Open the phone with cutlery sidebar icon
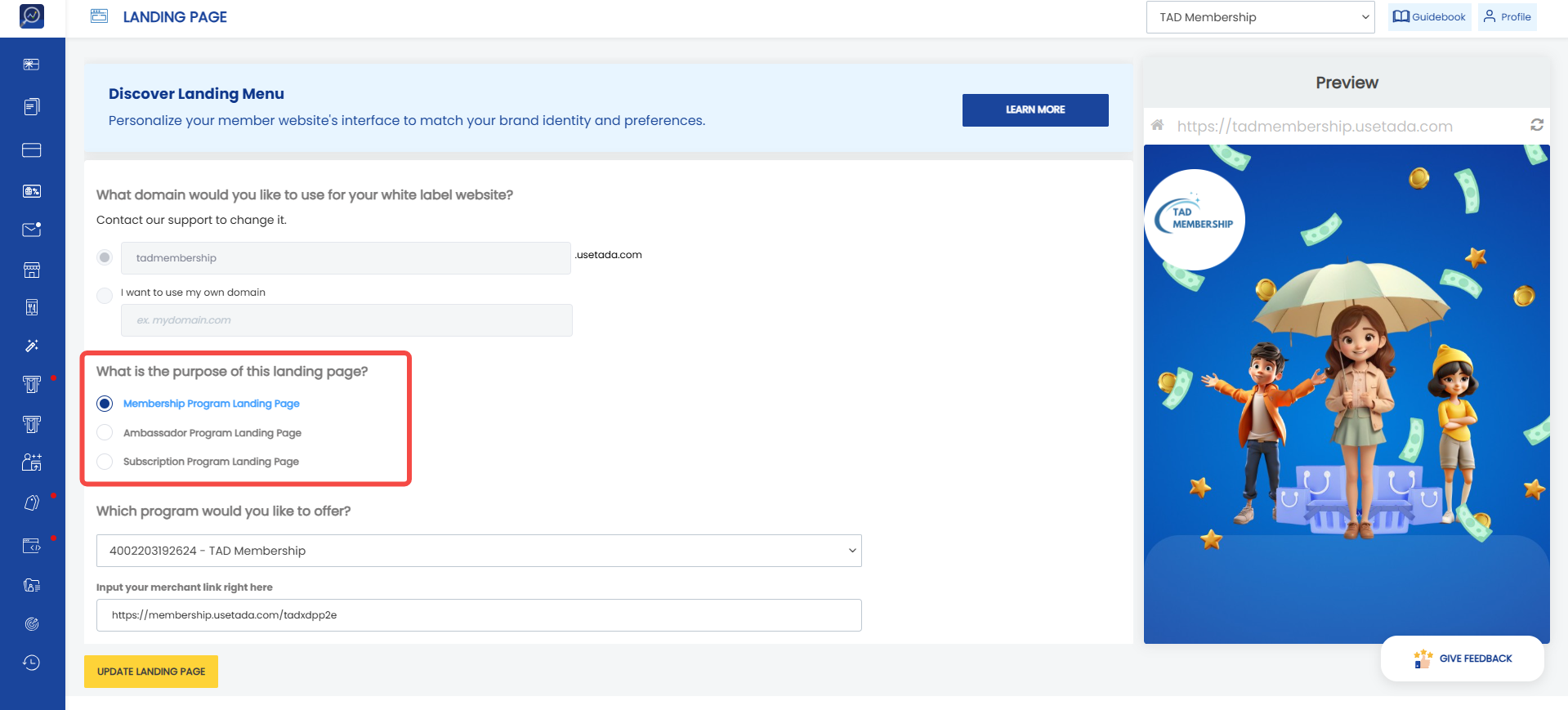The height and width of the screenshot is (710, 1568). [x=32, y=307]
